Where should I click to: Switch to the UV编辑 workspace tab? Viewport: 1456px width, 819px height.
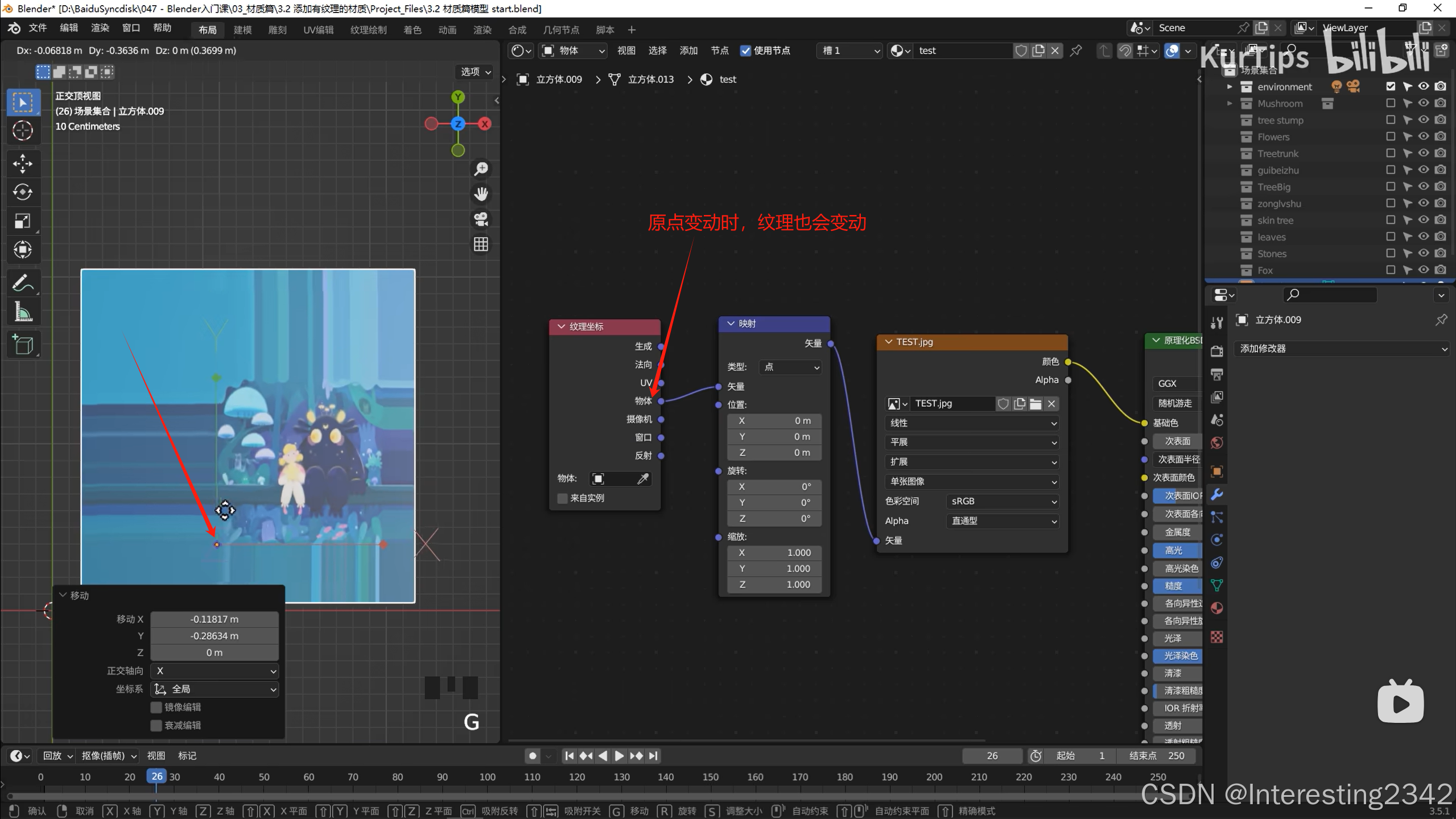tap(318, 30)
